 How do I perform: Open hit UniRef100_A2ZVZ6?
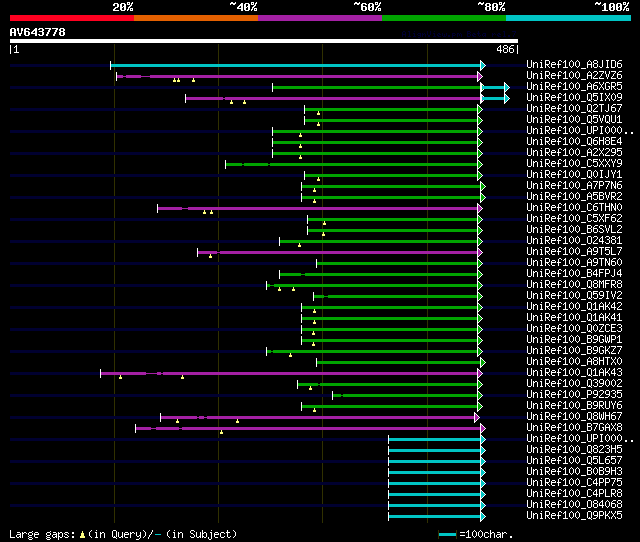574,76
